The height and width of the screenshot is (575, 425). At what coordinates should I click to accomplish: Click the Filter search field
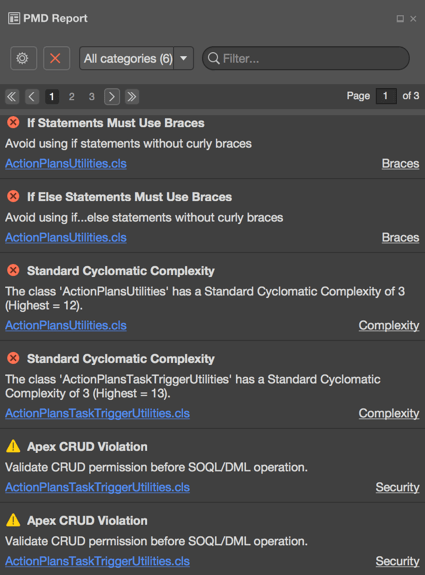(x=306, y=58)
